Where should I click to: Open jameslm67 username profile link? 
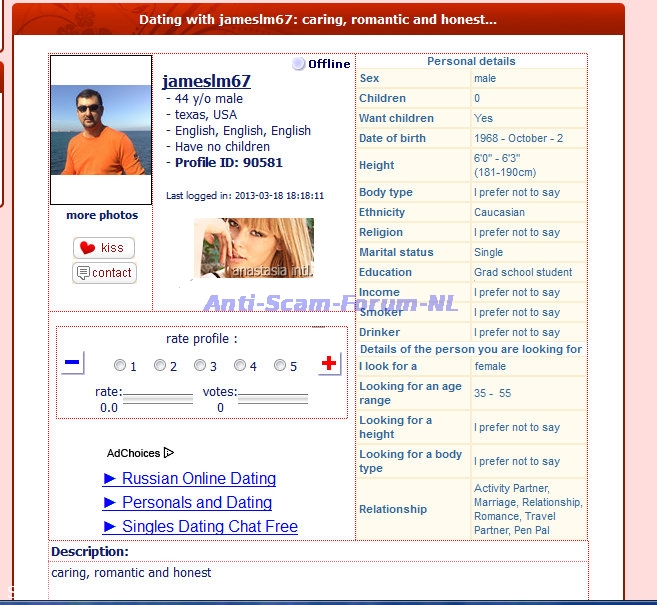click(206, 81)
